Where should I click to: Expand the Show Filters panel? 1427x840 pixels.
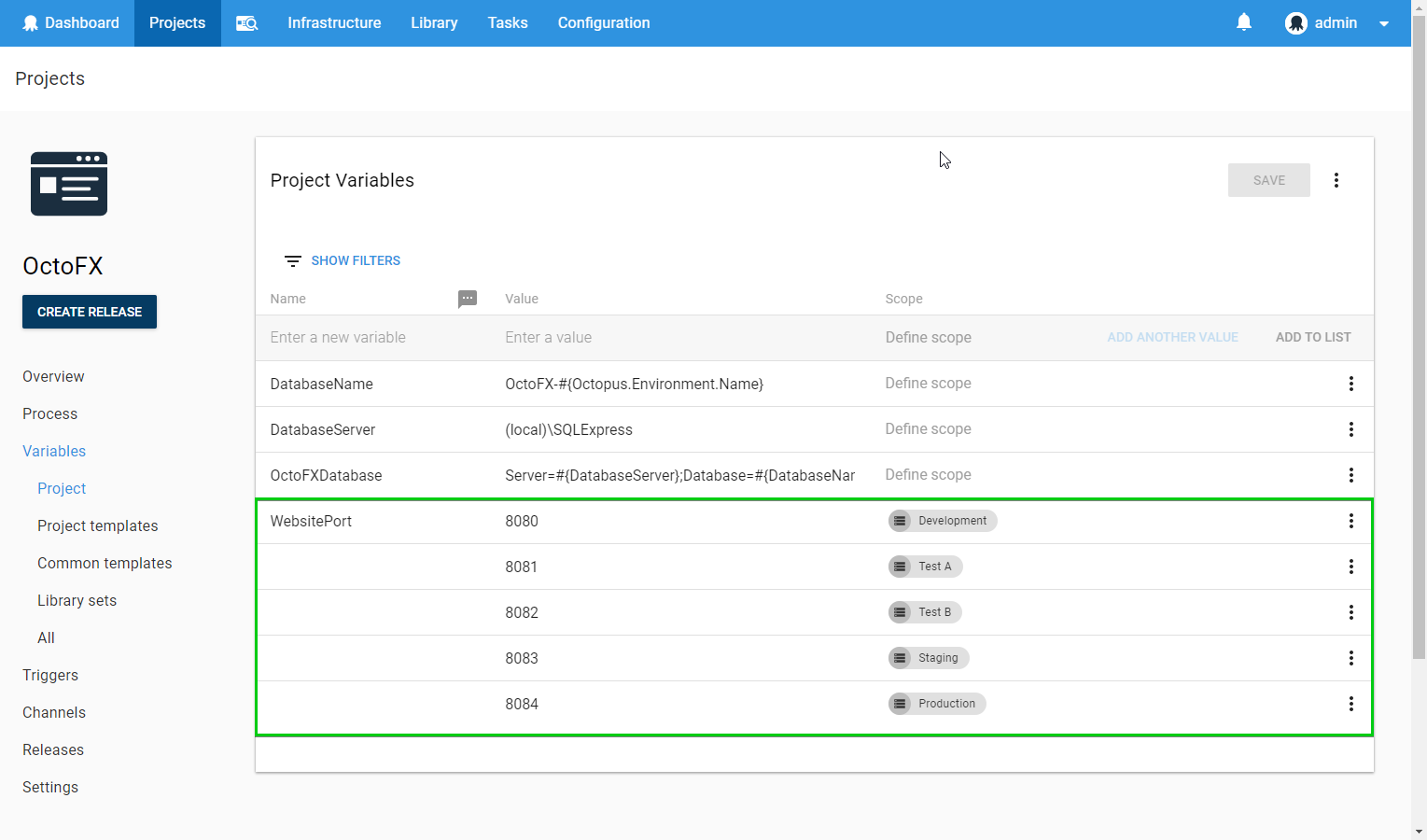coord(343,260)
